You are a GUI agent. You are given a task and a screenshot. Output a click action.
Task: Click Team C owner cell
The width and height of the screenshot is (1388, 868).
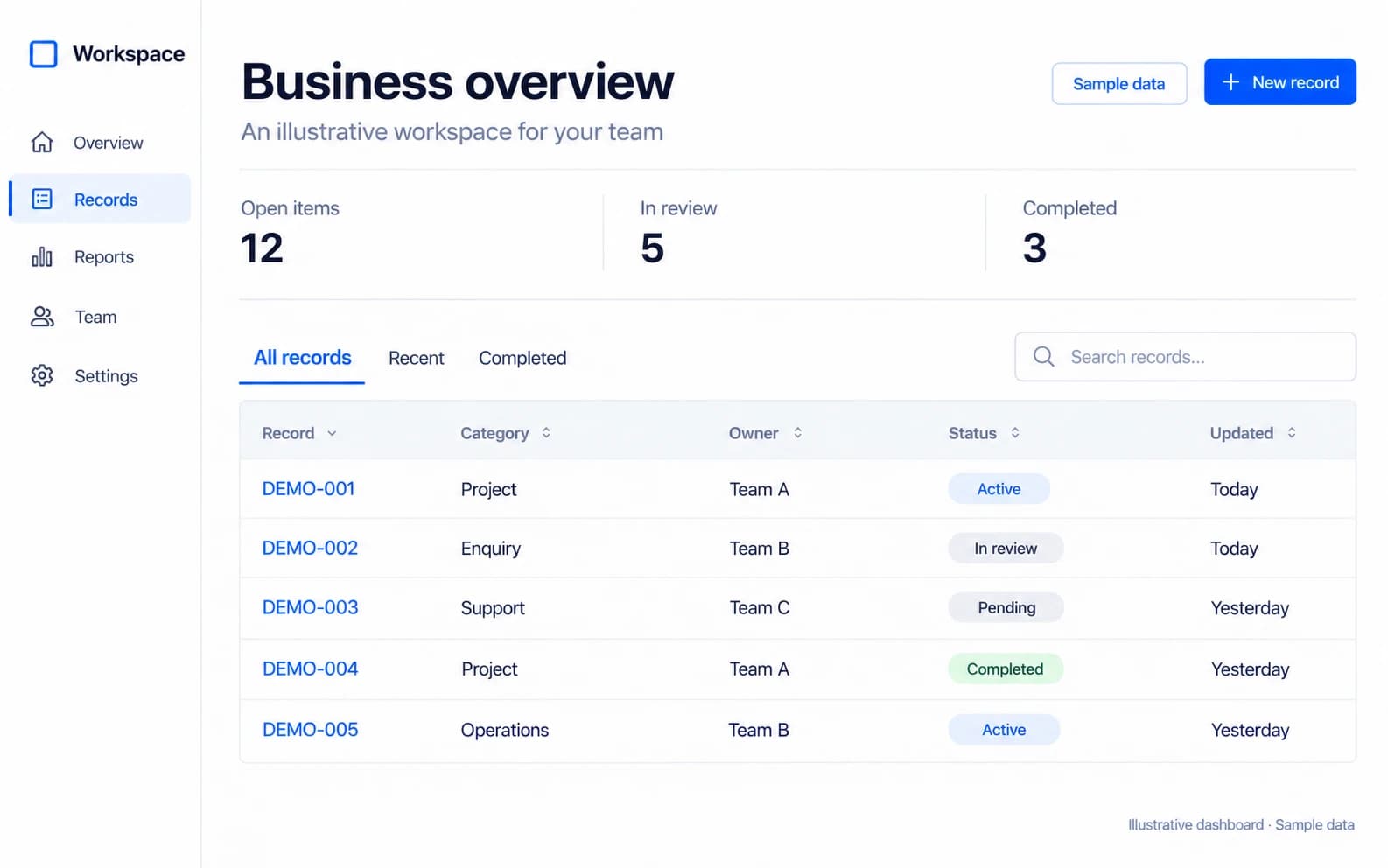click(760, 607)
